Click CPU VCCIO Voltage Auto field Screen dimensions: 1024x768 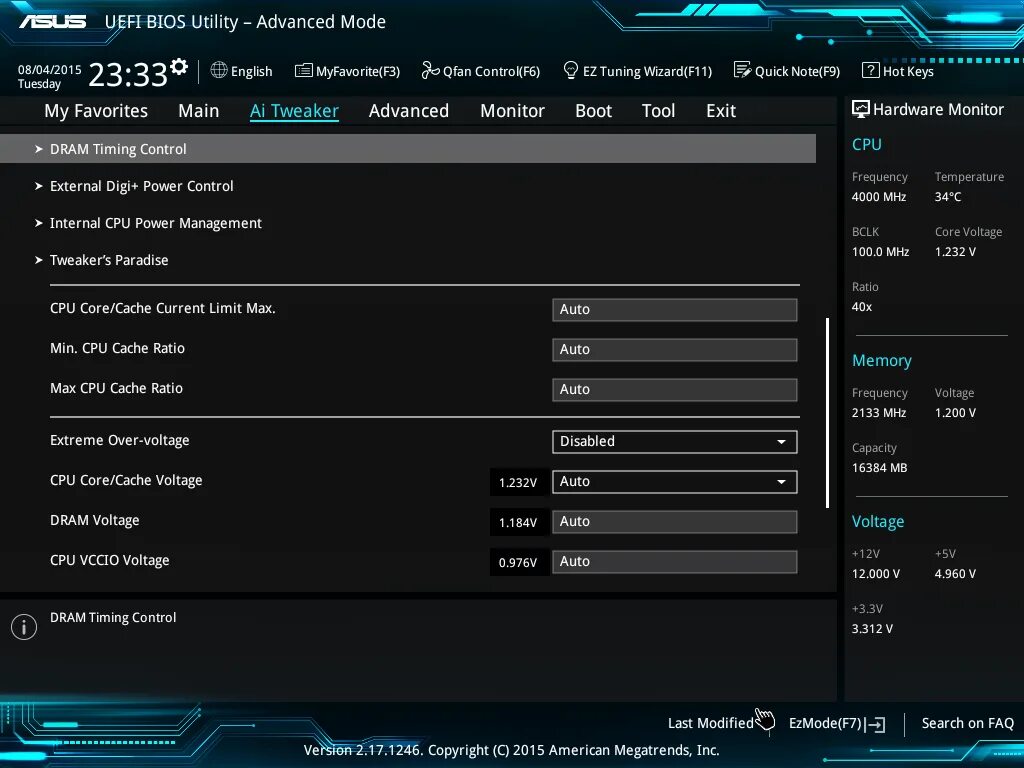tap(674, 562)
